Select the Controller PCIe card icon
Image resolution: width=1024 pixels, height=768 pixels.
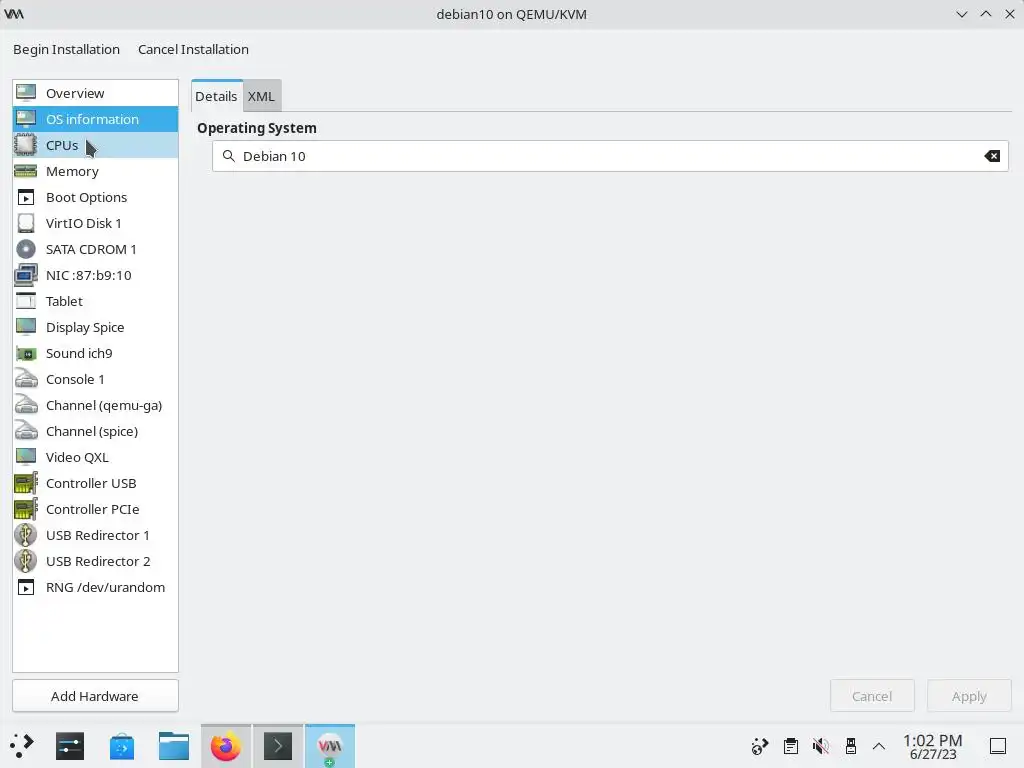(26, 509)
